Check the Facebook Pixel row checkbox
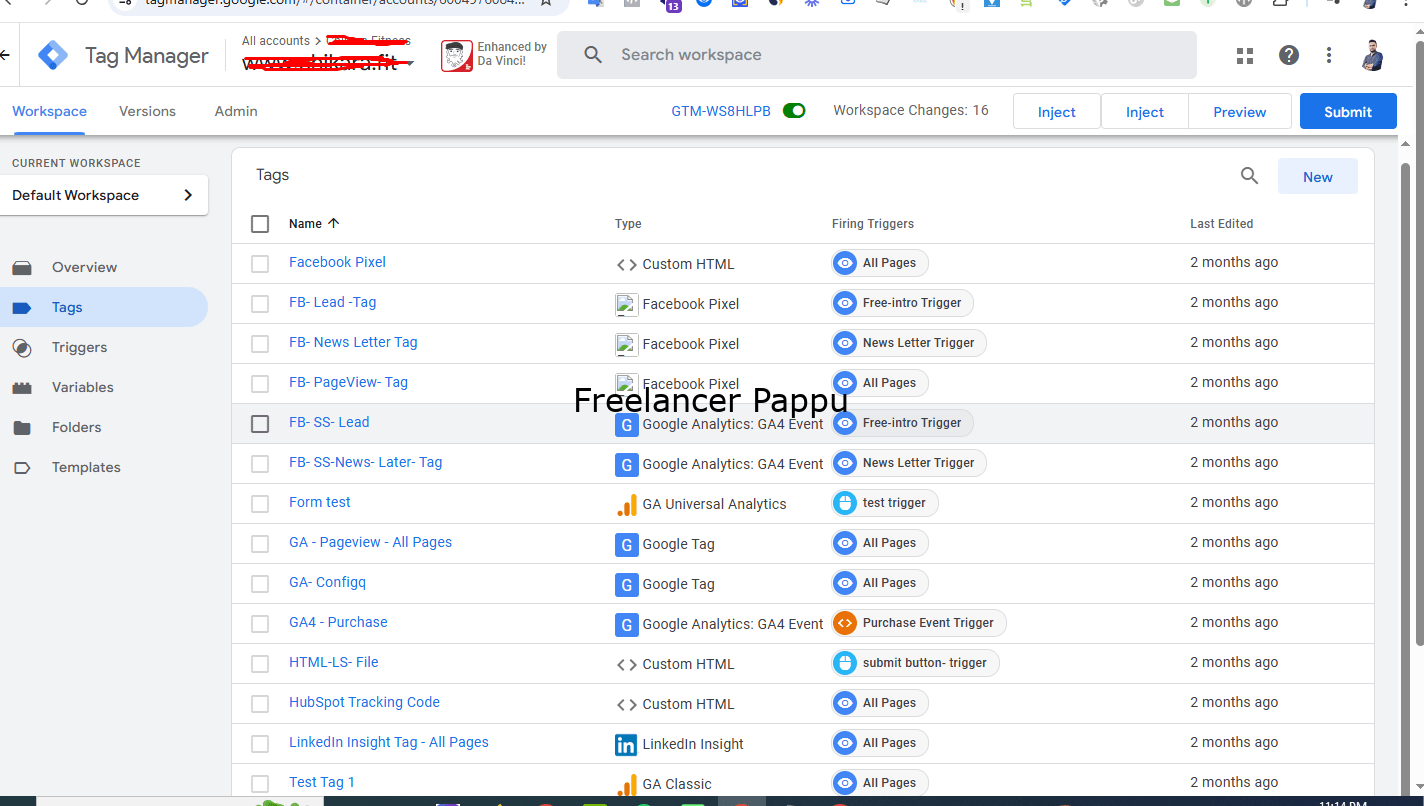The height and width of the screenshot is (806, 1424). pos(260,264)
